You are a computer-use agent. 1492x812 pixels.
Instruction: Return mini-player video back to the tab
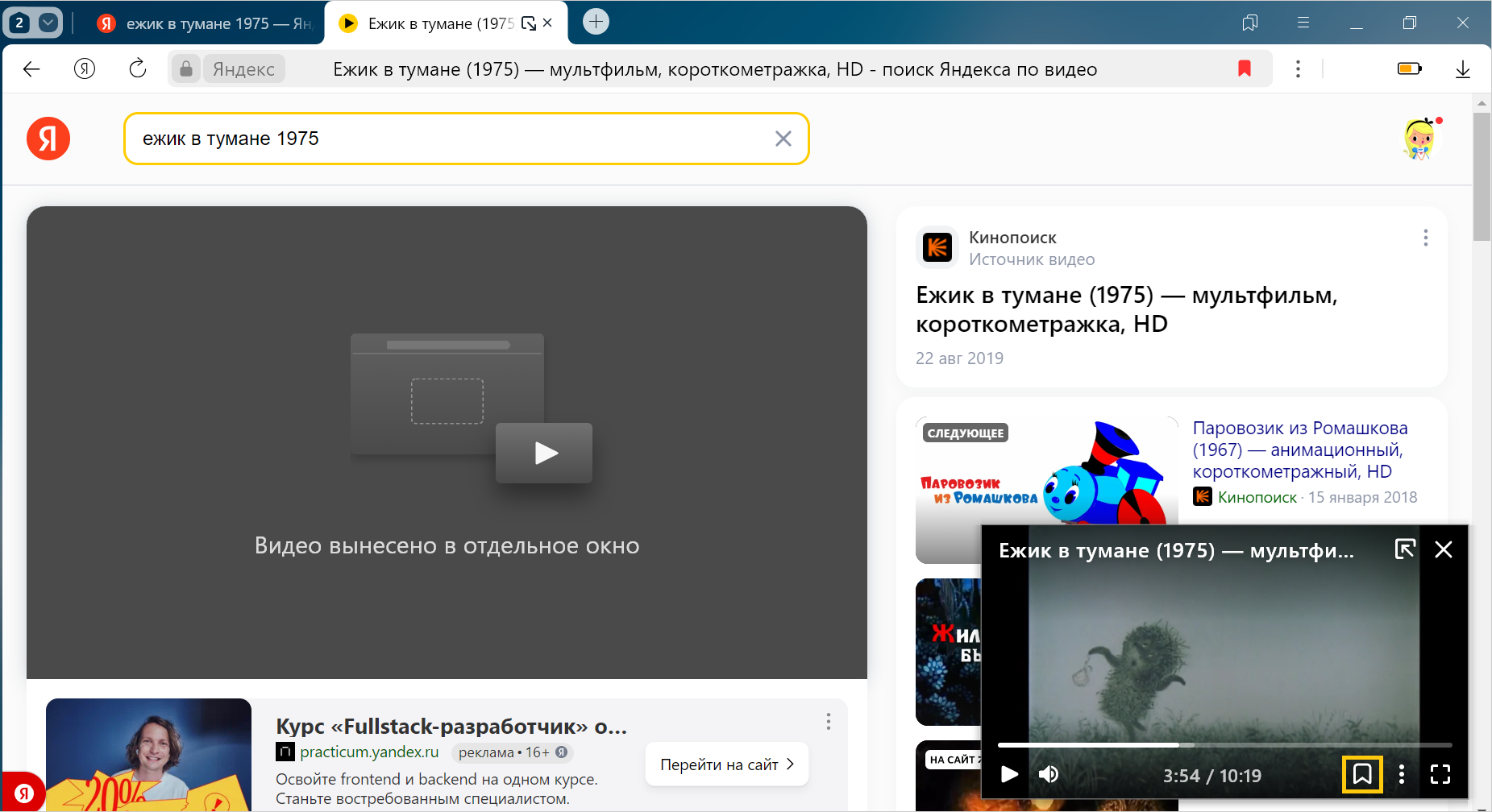pos(1404,549)
